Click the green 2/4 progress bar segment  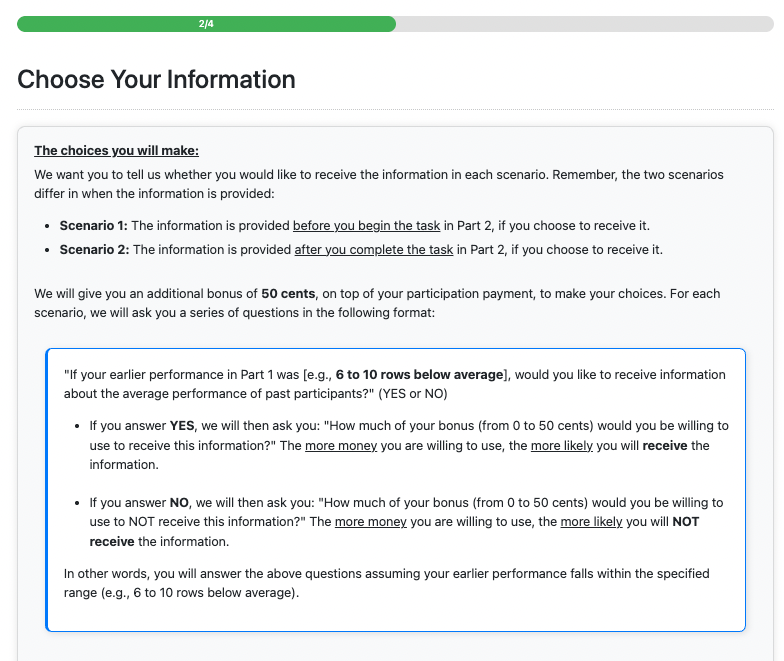(206, 24)
